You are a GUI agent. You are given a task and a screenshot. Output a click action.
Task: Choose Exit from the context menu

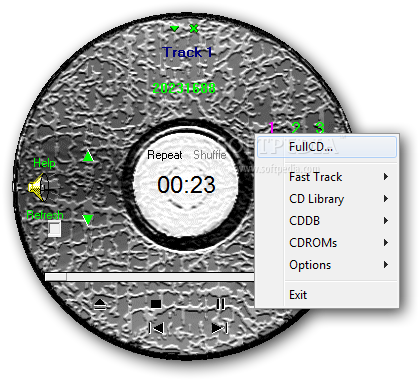tap(327, 295)
